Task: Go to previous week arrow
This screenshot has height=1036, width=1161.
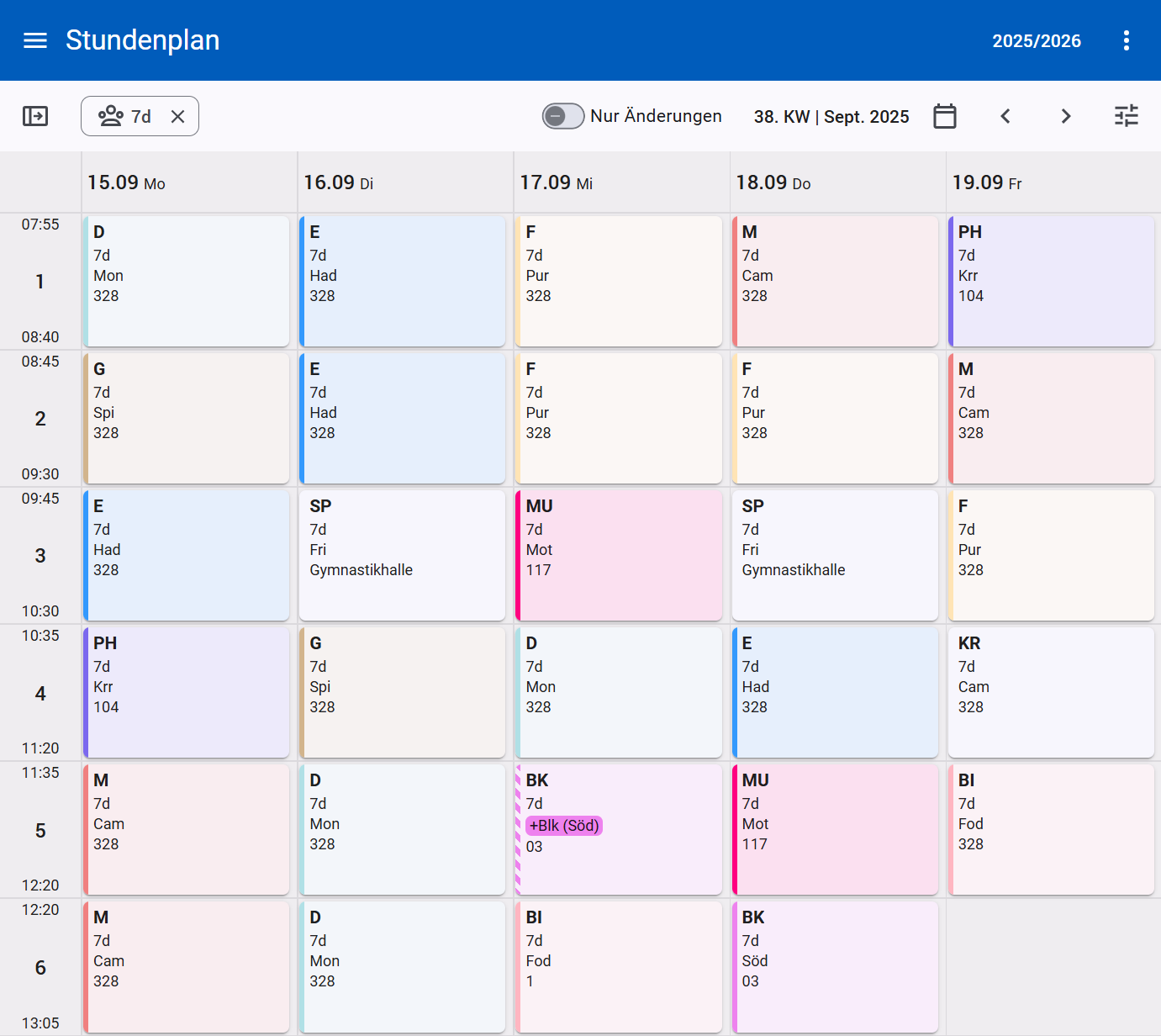Action: [1005, 116]
